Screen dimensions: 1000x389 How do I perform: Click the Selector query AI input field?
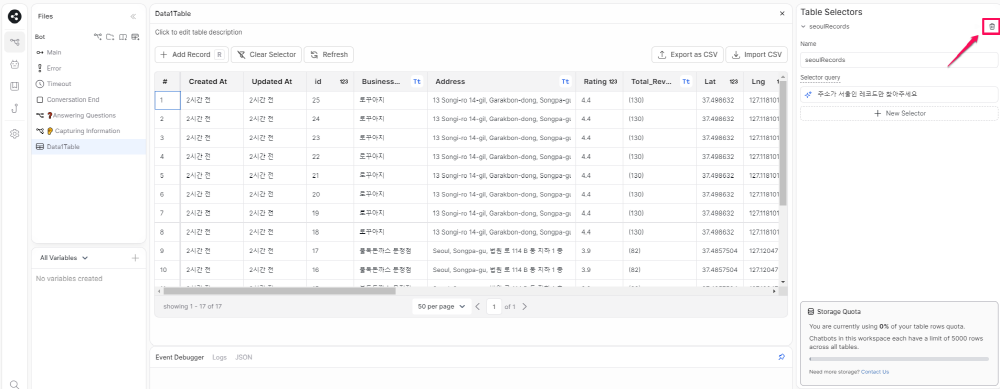[x=899, y=94]
